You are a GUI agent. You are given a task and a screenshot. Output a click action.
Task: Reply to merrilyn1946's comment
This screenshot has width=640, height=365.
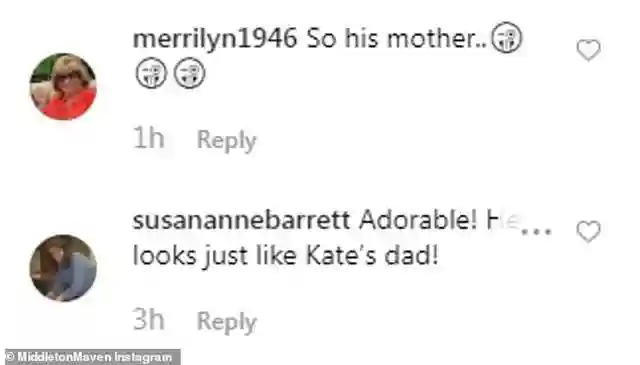pos(227,140)
